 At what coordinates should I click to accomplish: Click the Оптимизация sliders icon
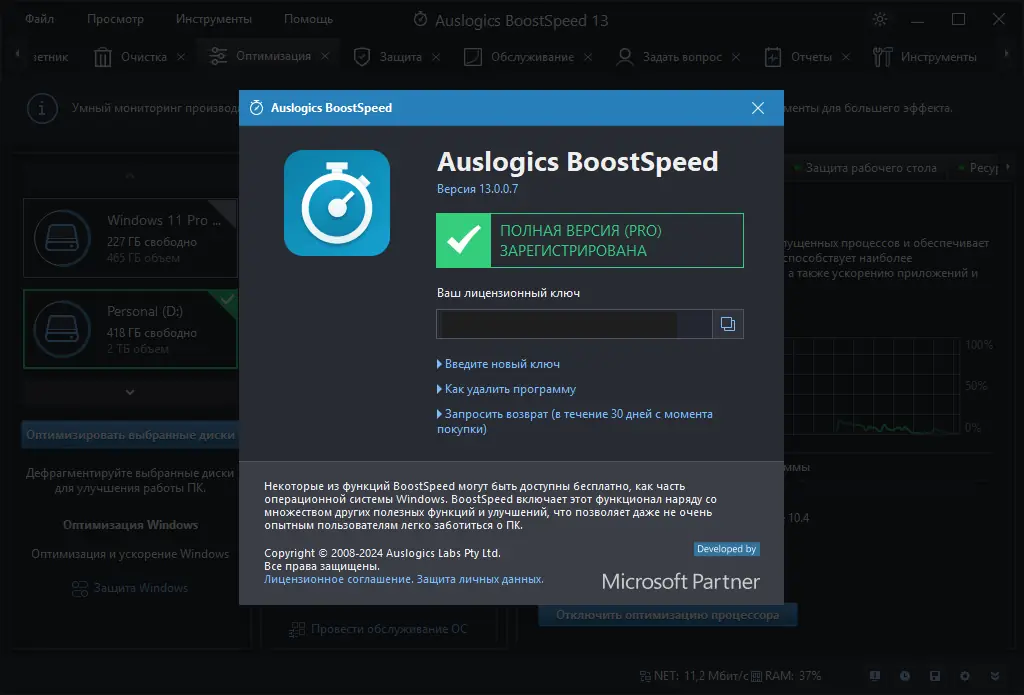(x=218, y=56)
